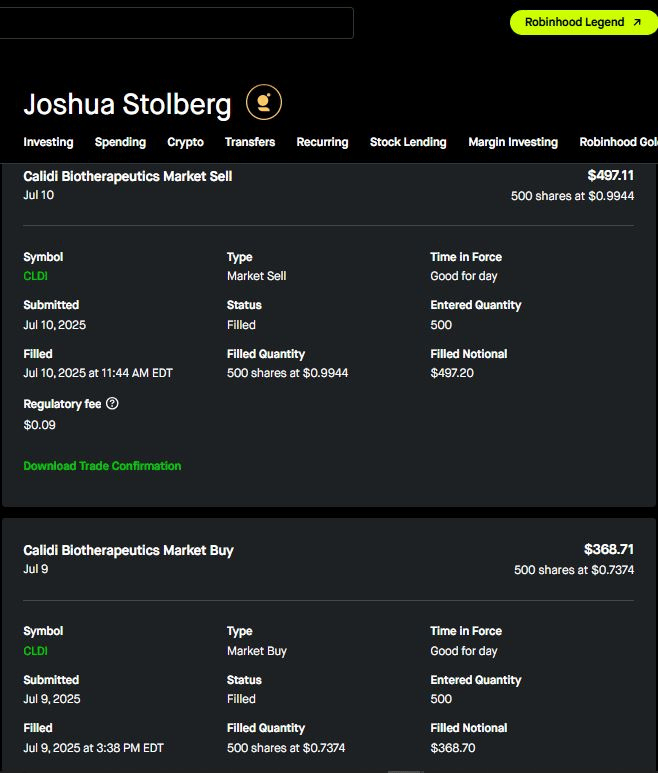Collapse the Calidi Biotherapeutics Market Buy header
The height and width of the screenshot is (773, 658).
128,550
